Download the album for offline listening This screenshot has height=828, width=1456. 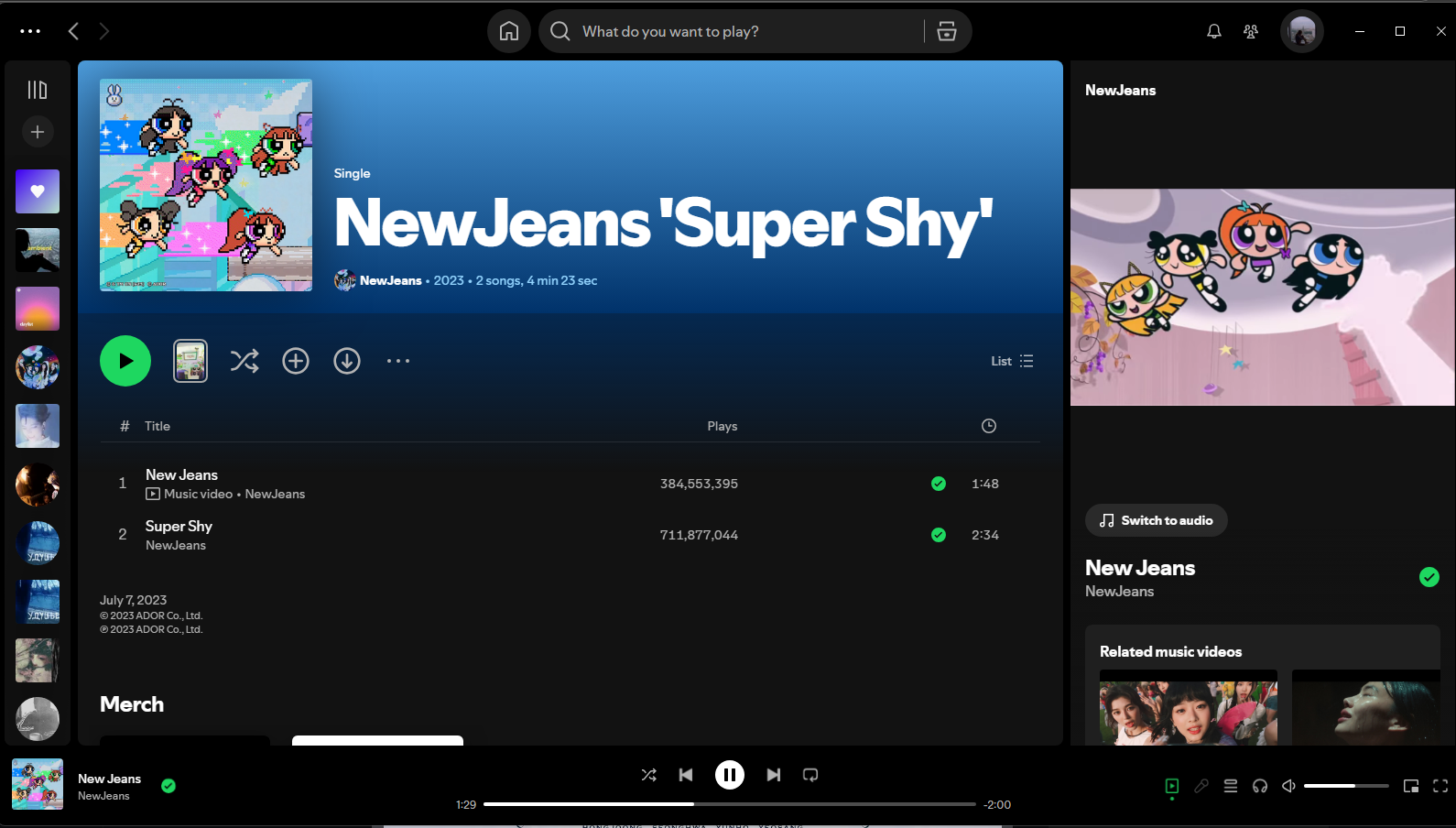tap(347, 361)
